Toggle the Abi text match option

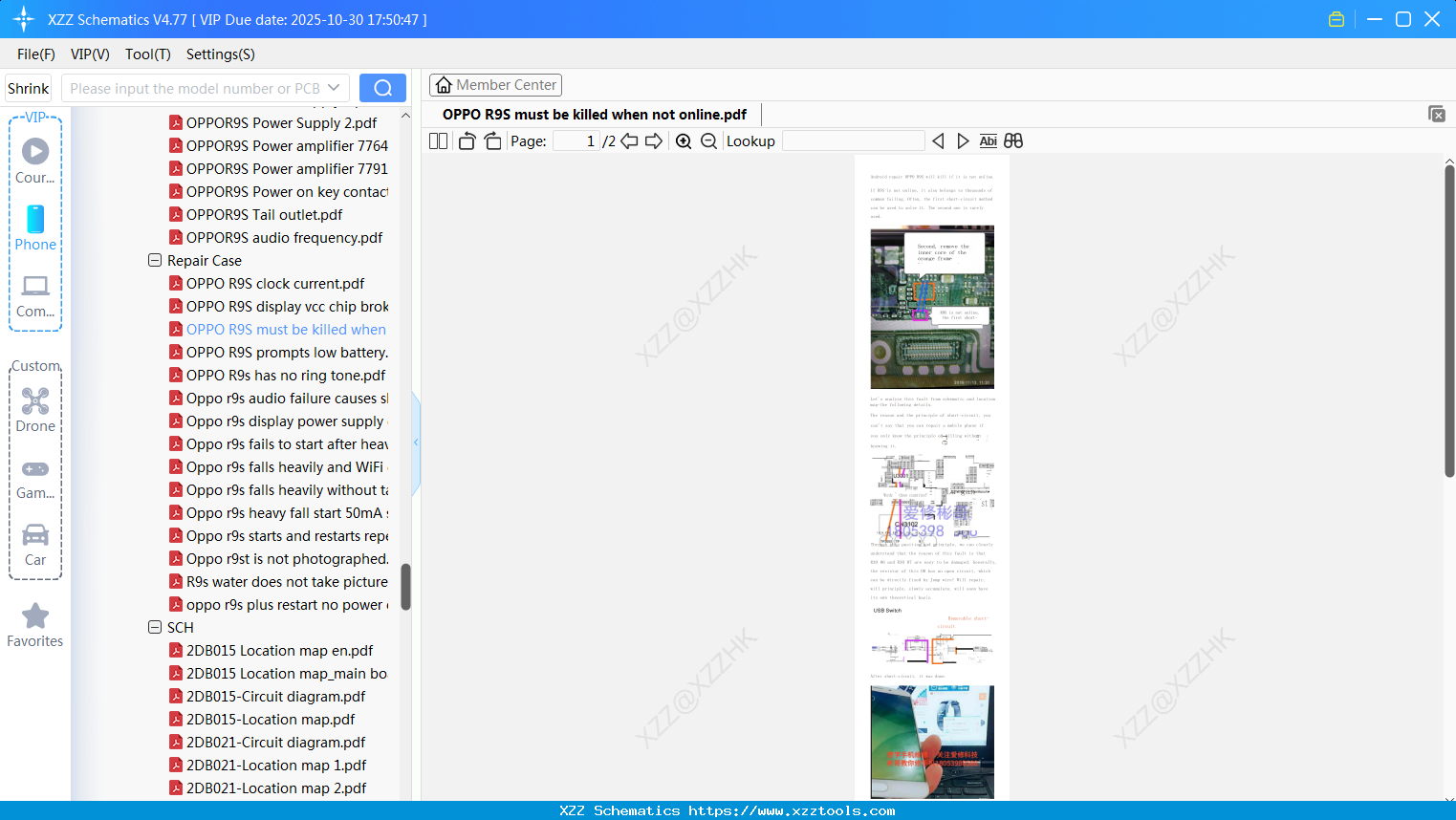coord(989,141)
